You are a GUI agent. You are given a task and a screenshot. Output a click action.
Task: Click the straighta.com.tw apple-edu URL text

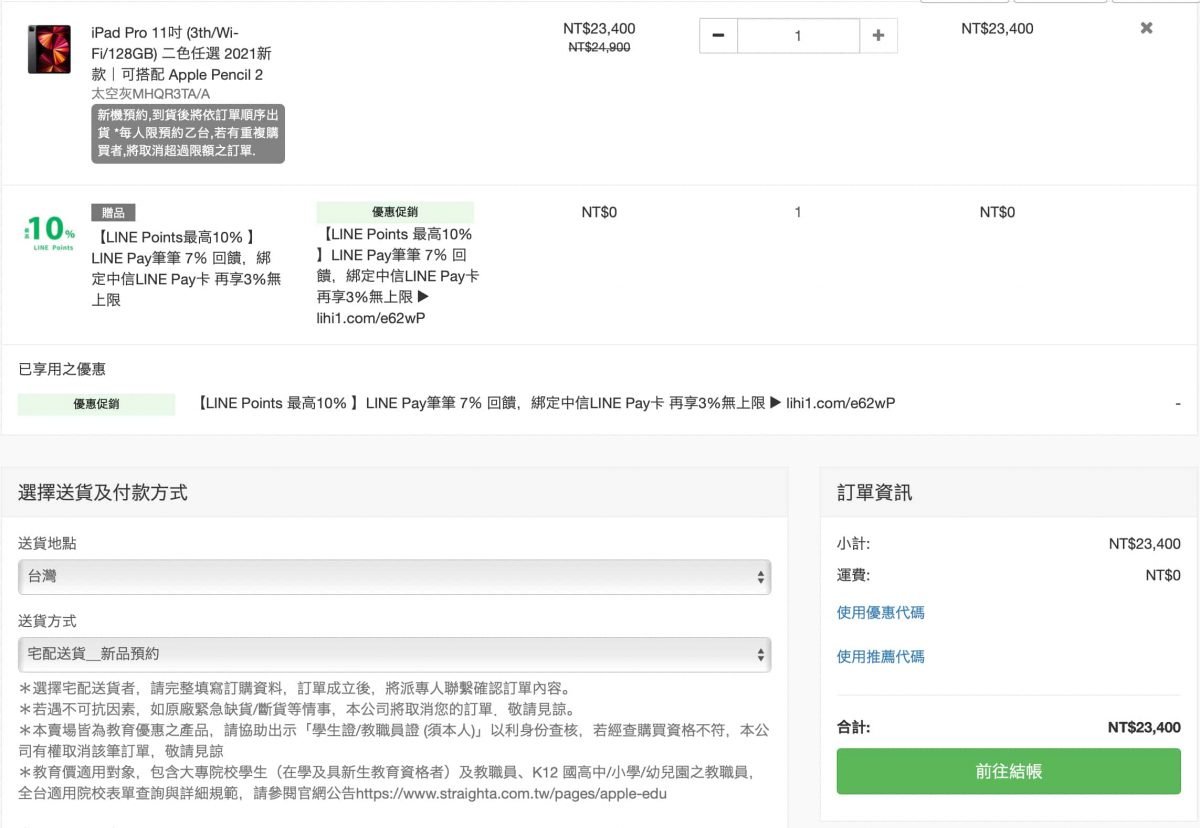[511, 793]
